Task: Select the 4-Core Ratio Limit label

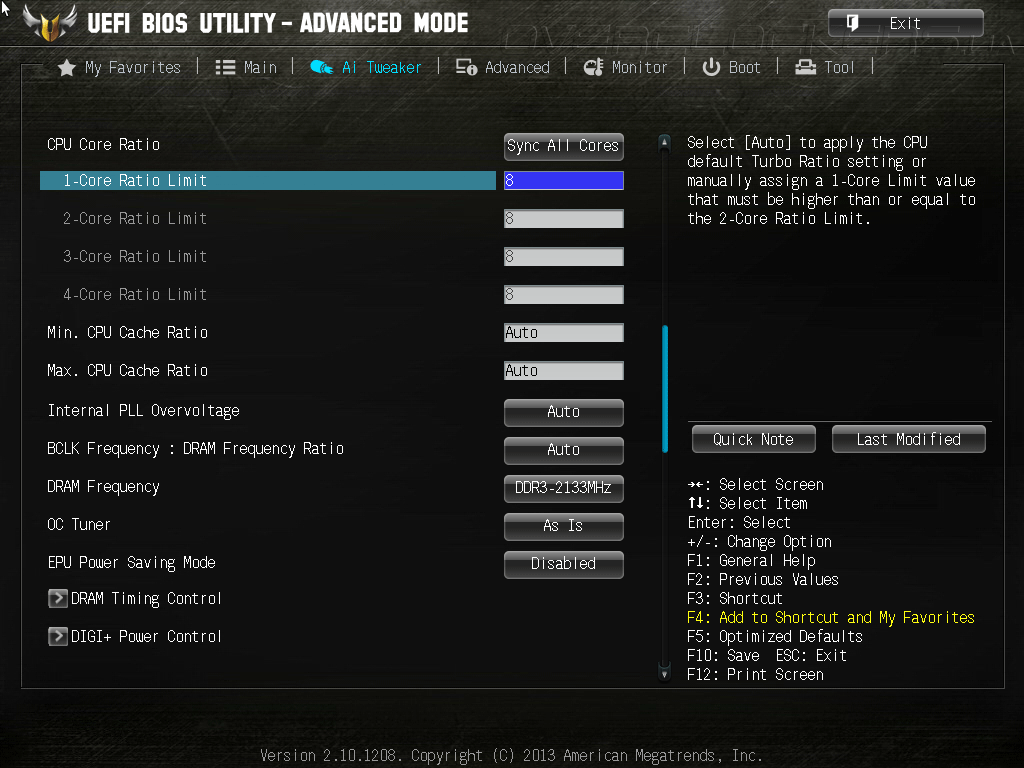Action: [x=135, y=295]
